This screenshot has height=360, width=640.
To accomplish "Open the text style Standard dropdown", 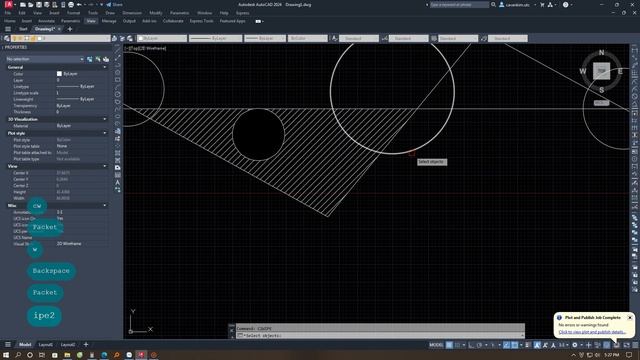I will point(359,38).
